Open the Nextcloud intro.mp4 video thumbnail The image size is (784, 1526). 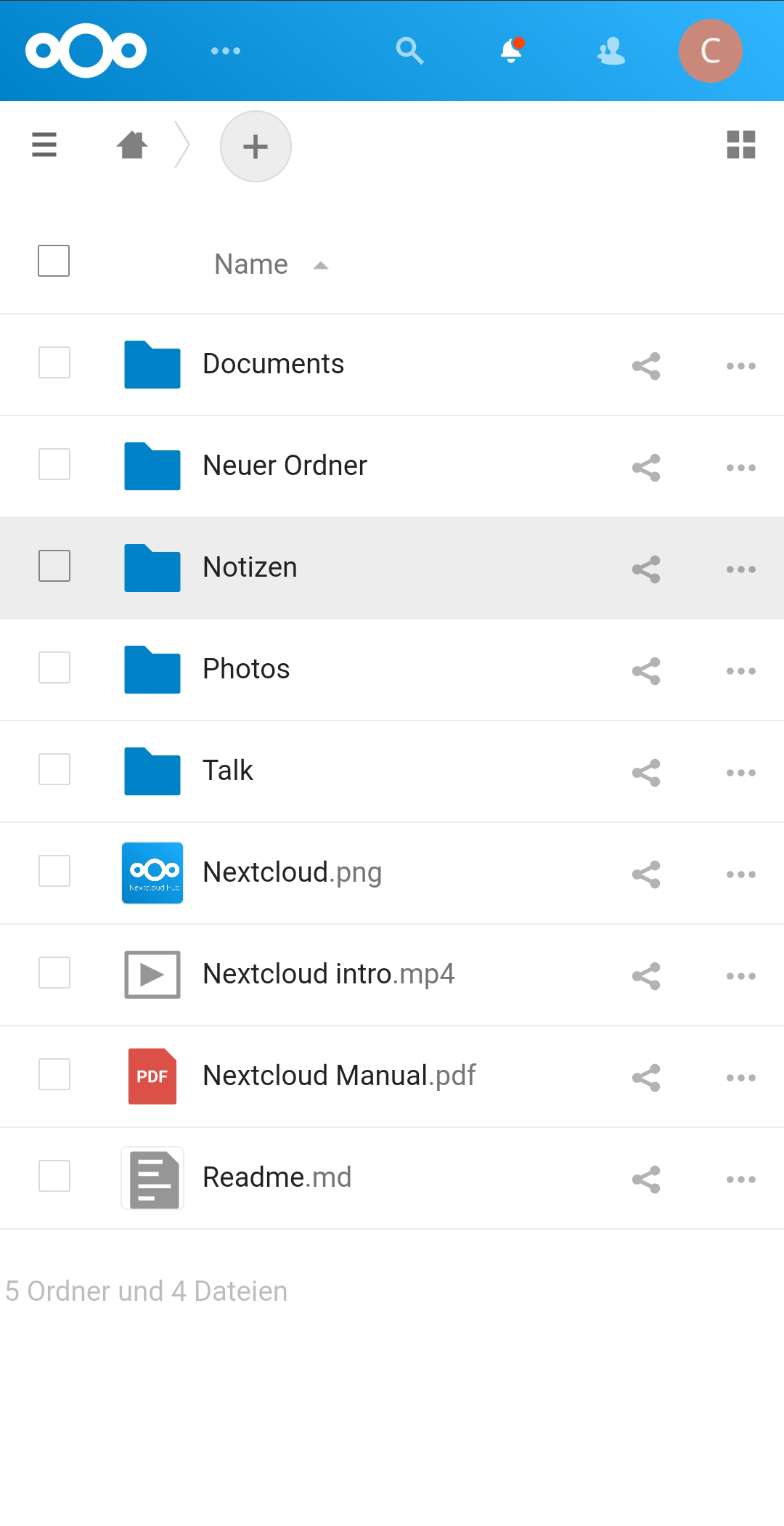pos(152,974)
